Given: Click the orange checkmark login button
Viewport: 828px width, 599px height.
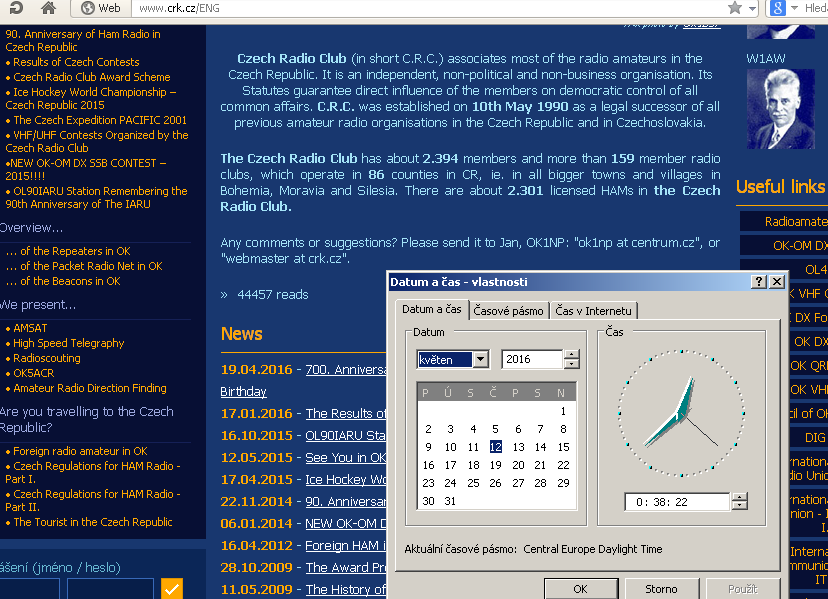Looking at the screenshot, I should pos(172,588).
